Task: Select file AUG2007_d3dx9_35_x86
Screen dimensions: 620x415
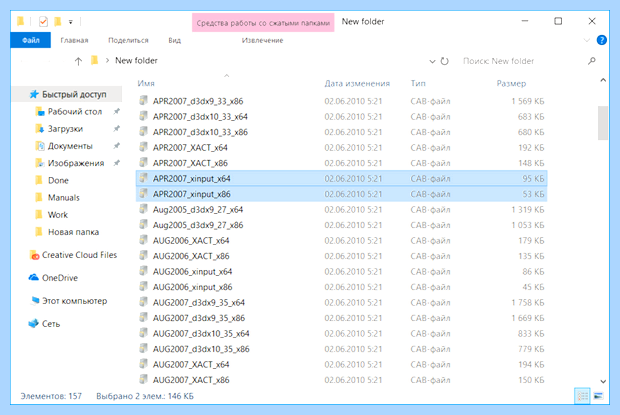Action: (x=342, y=318)
